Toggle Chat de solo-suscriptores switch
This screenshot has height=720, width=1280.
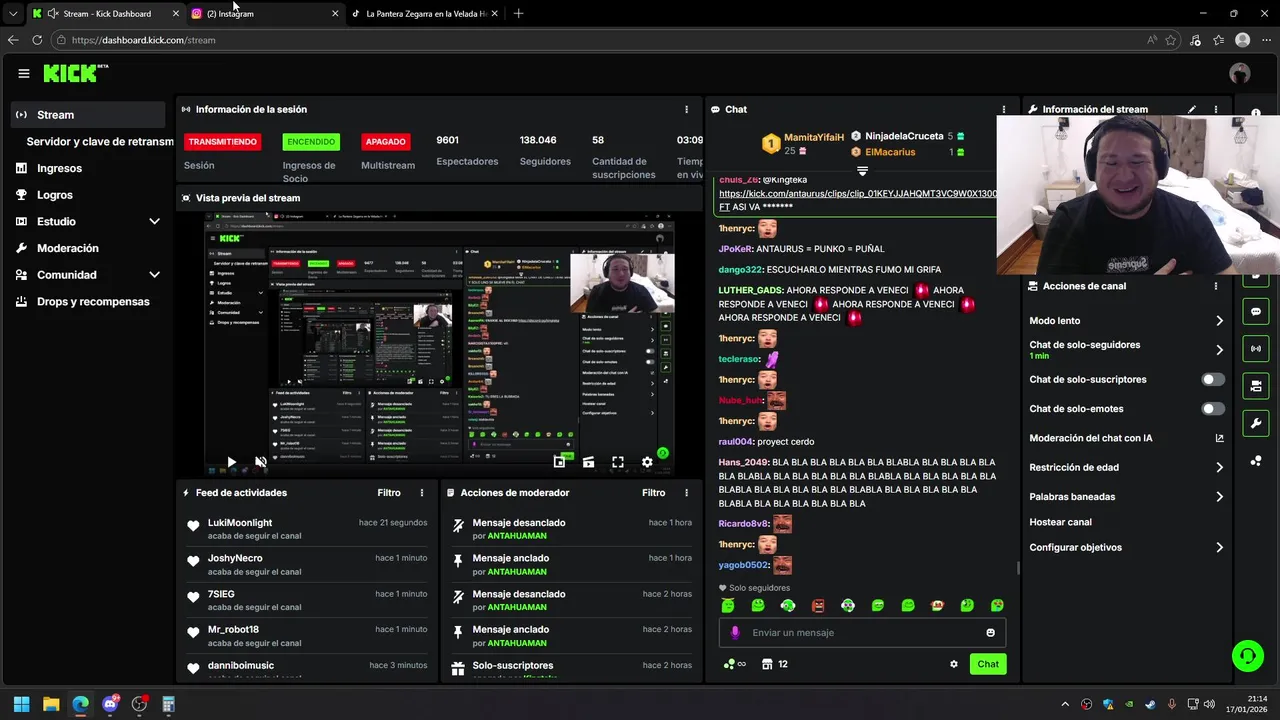coord(1212,379)
